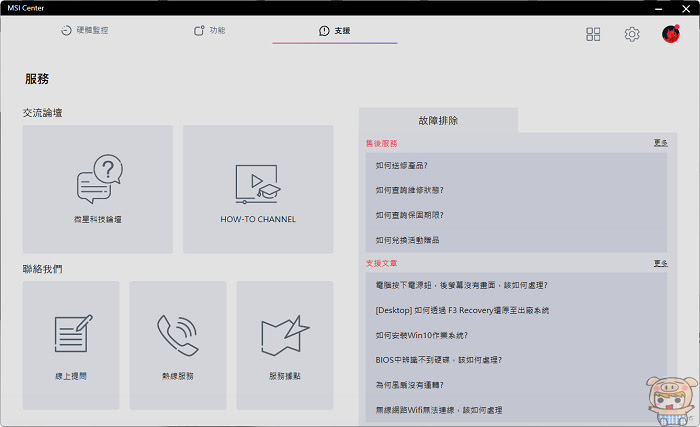Open 如何查詢保固期限? article

point(409,215)
